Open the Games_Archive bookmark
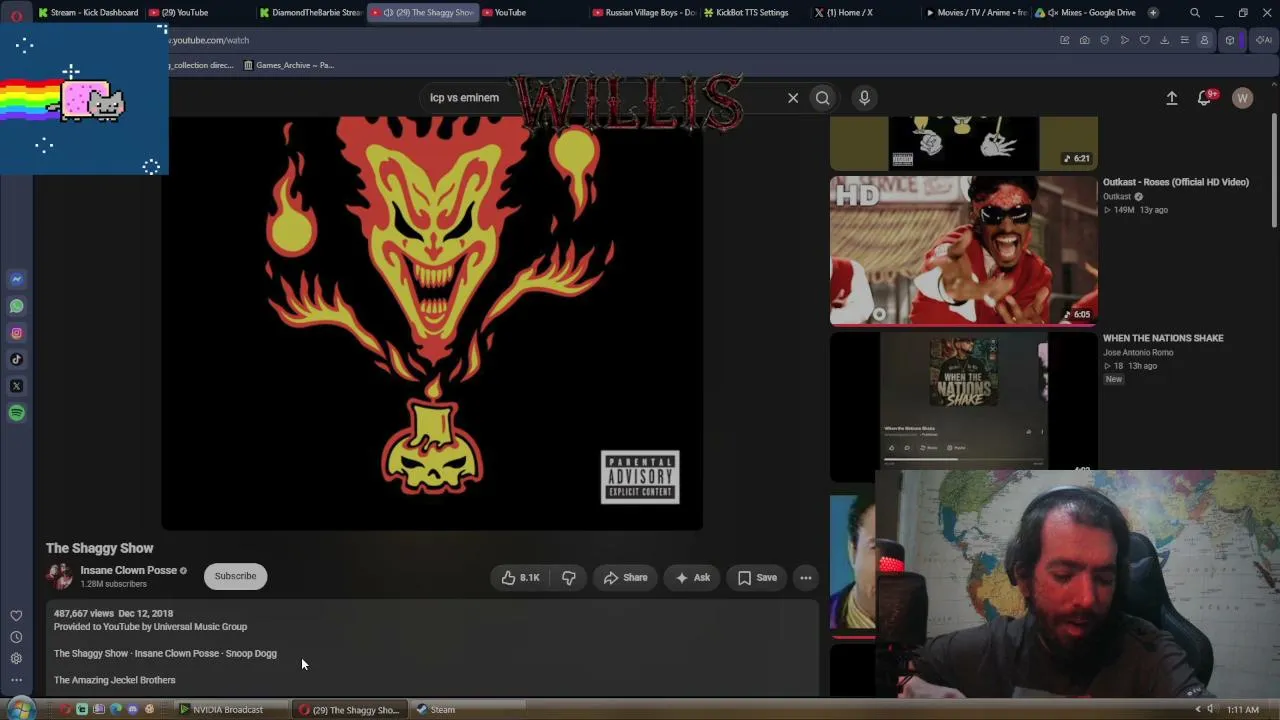1280x720 pixels. tap(289, 65)
